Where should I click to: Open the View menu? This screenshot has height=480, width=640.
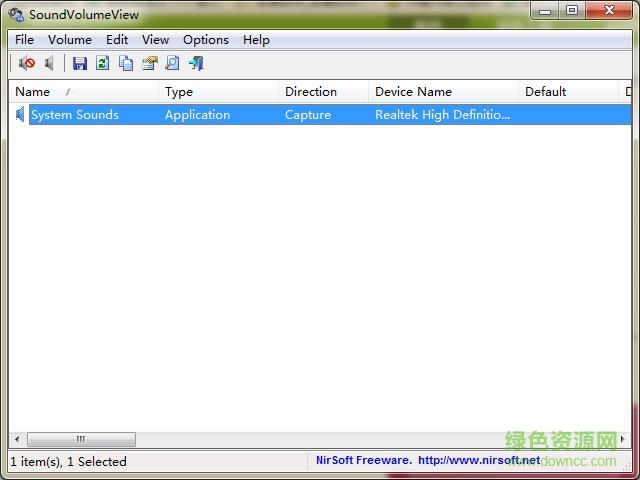(x=156, y=40)
